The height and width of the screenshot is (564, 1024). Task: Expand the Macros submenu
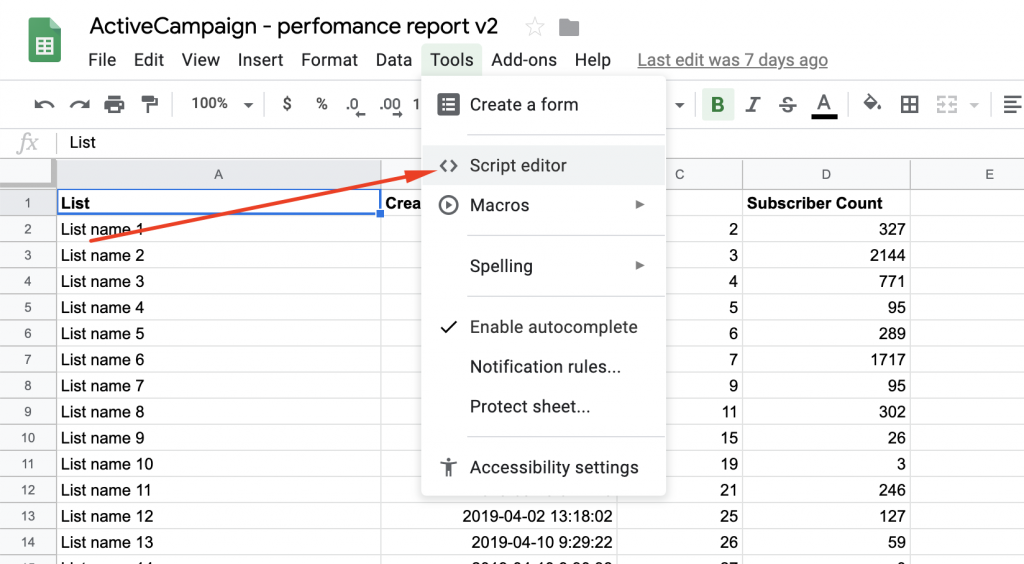[x=543, y=205]
